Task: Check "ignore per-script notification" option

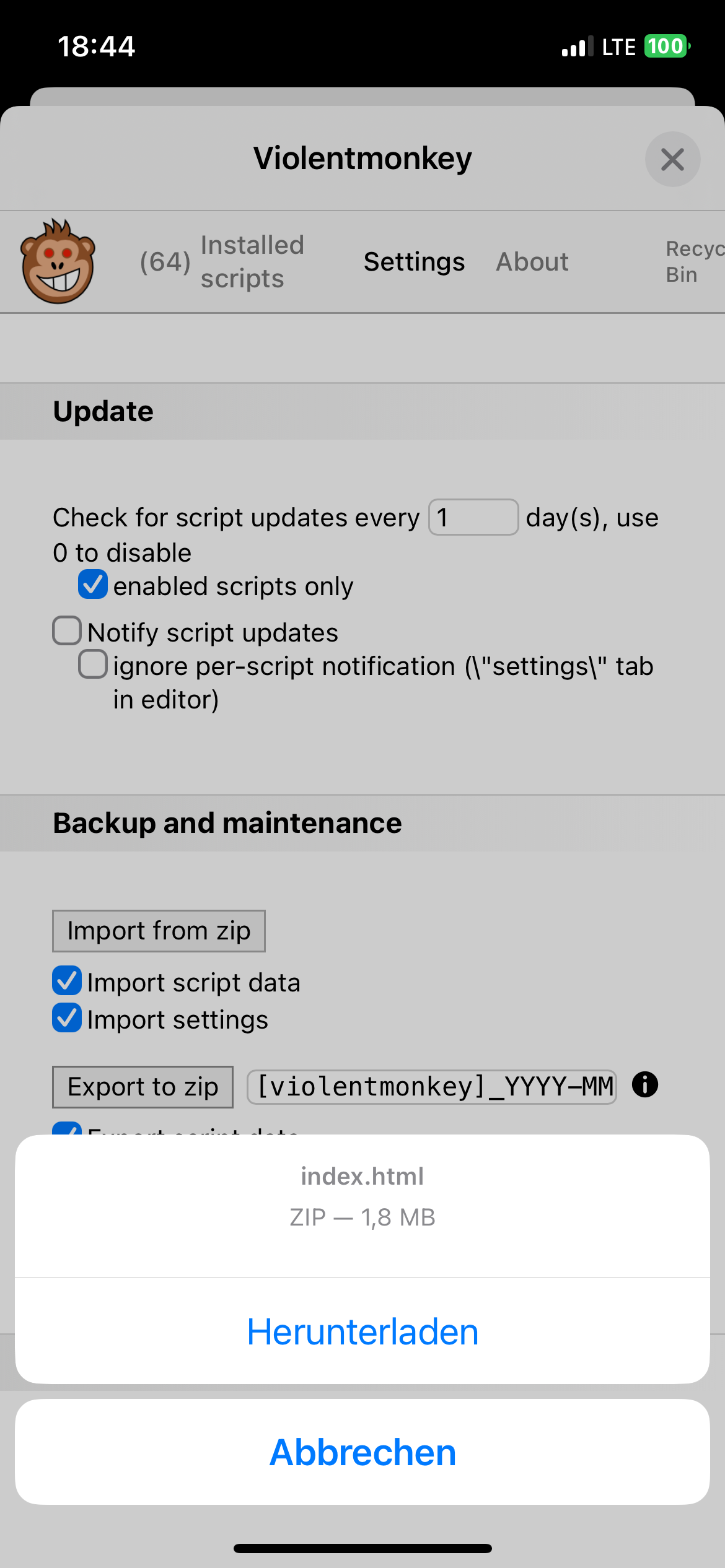Action: (x=93, y=664)
